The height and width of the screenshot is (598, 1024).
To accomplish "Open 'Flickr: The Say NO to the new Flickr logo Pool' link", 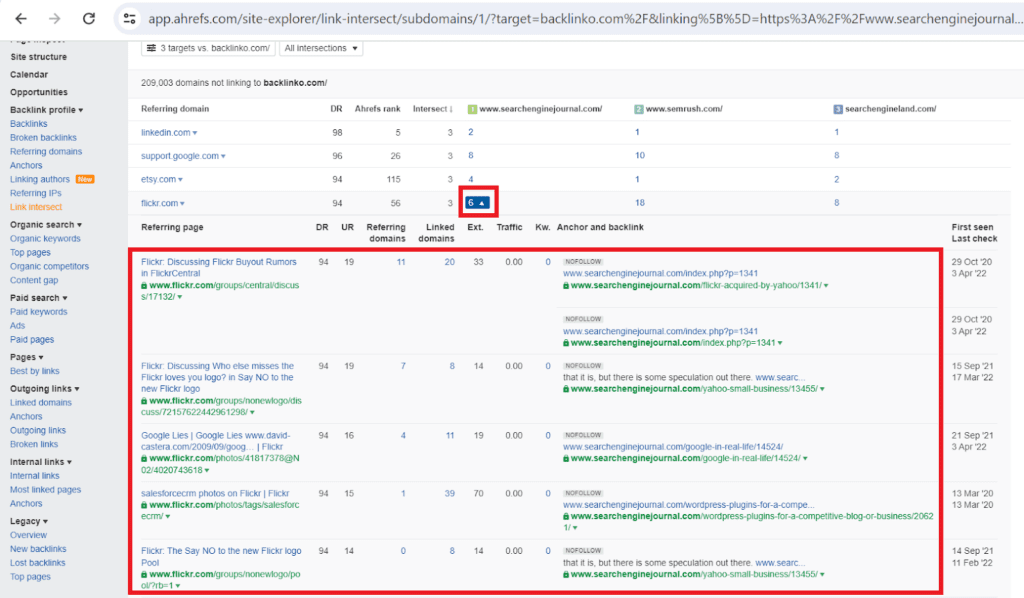I will coord(221,557).
